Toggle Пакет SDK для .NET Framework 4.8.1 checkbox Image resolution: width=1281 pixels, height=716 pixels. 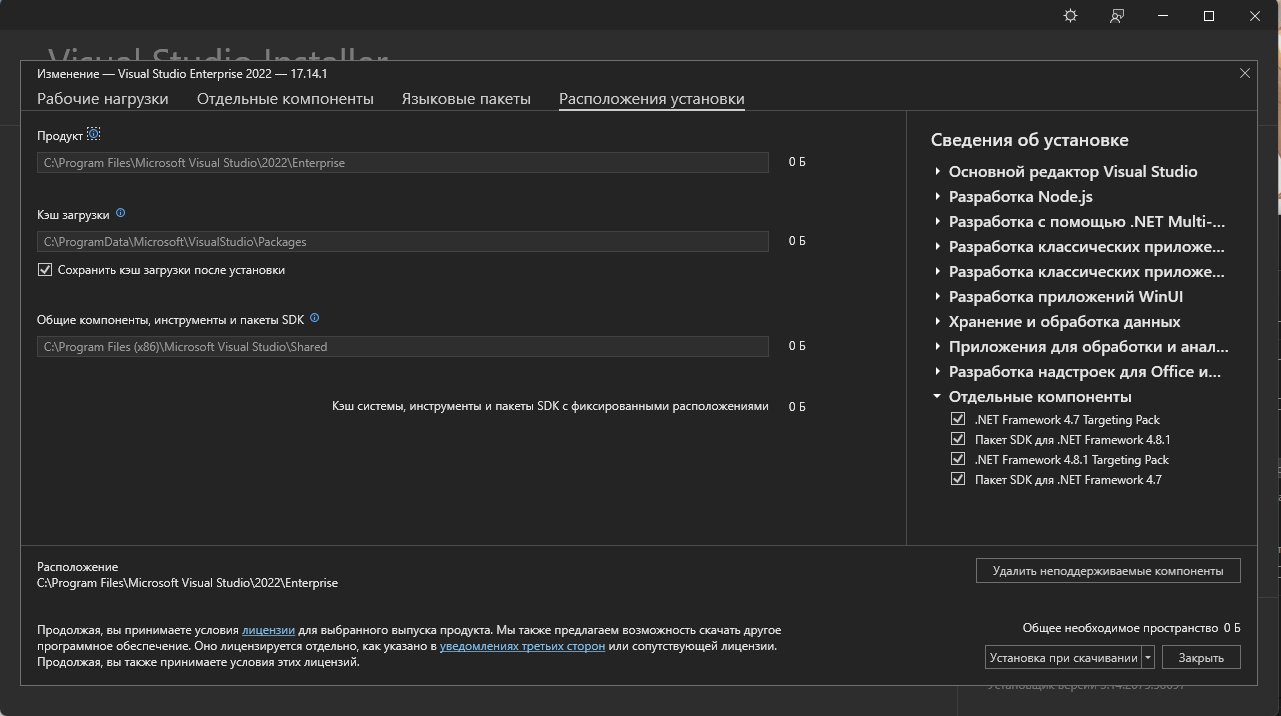coord(958,440)
